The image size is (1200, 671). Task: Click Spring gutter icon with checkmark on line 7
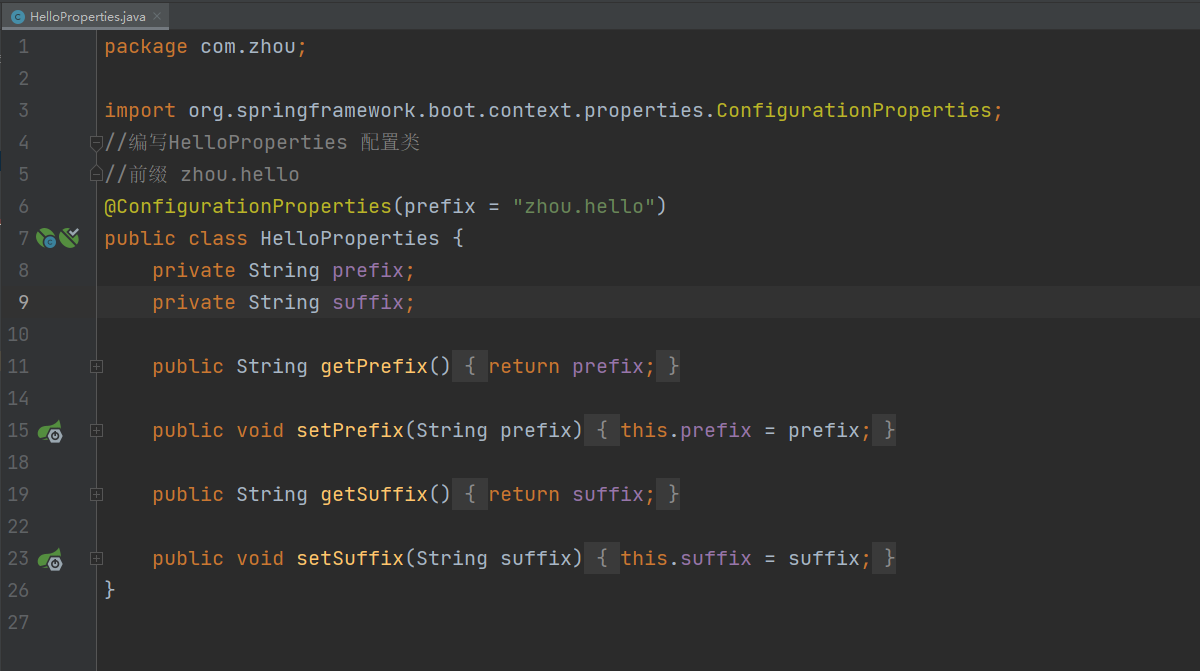click(x=69, y=238)
